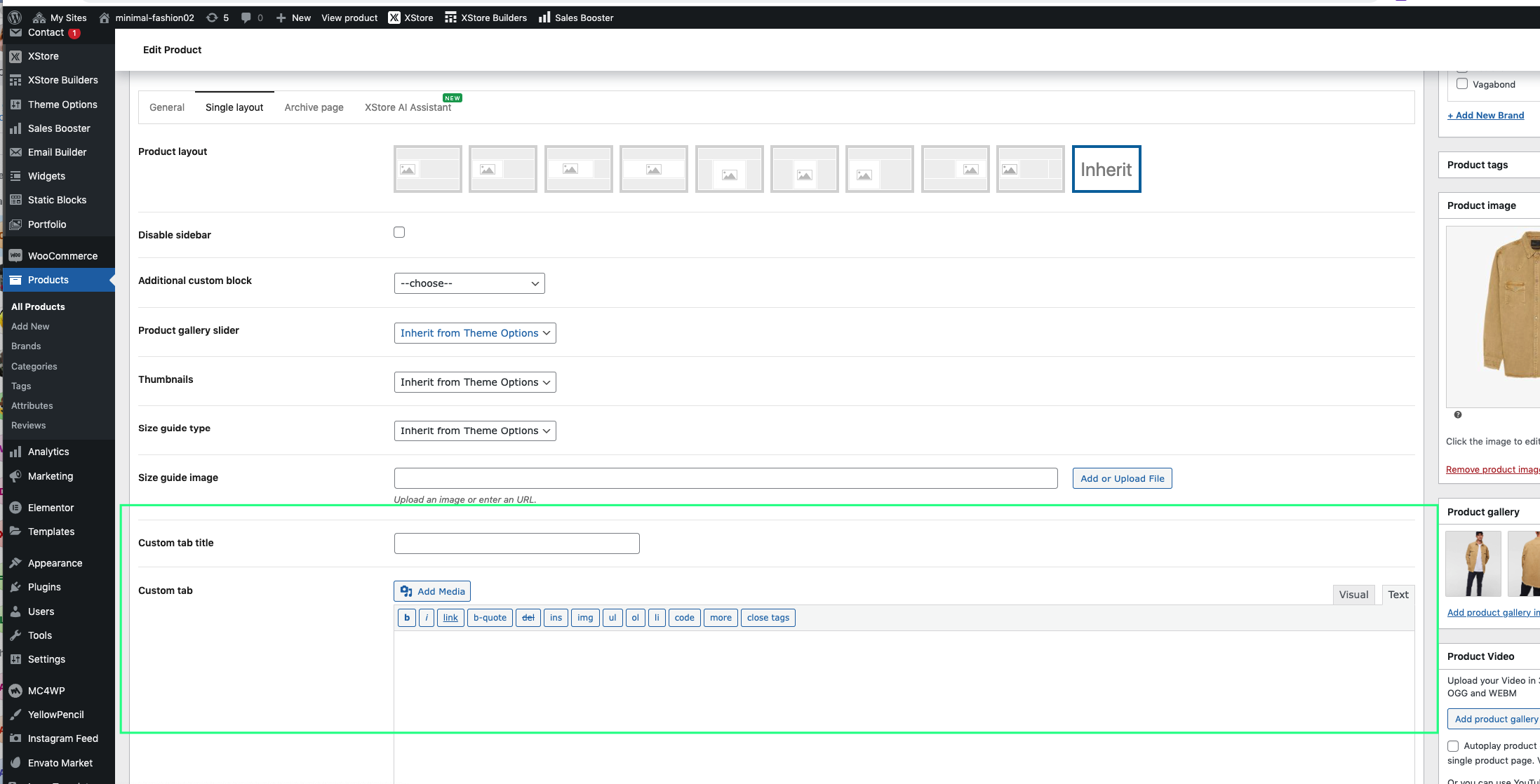
Task: Expand the Product gallery slider dropdown
Action: click(x=474, y=332)
